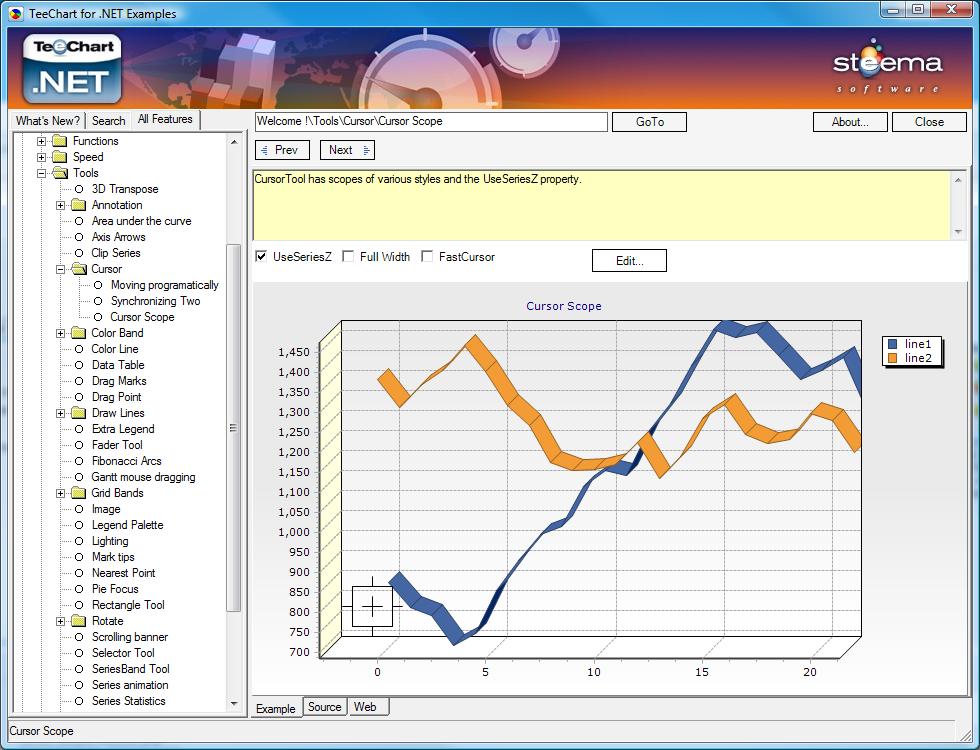
Task: Select the All Features tab
Action: pyautogui.click(x=165, y=119)
